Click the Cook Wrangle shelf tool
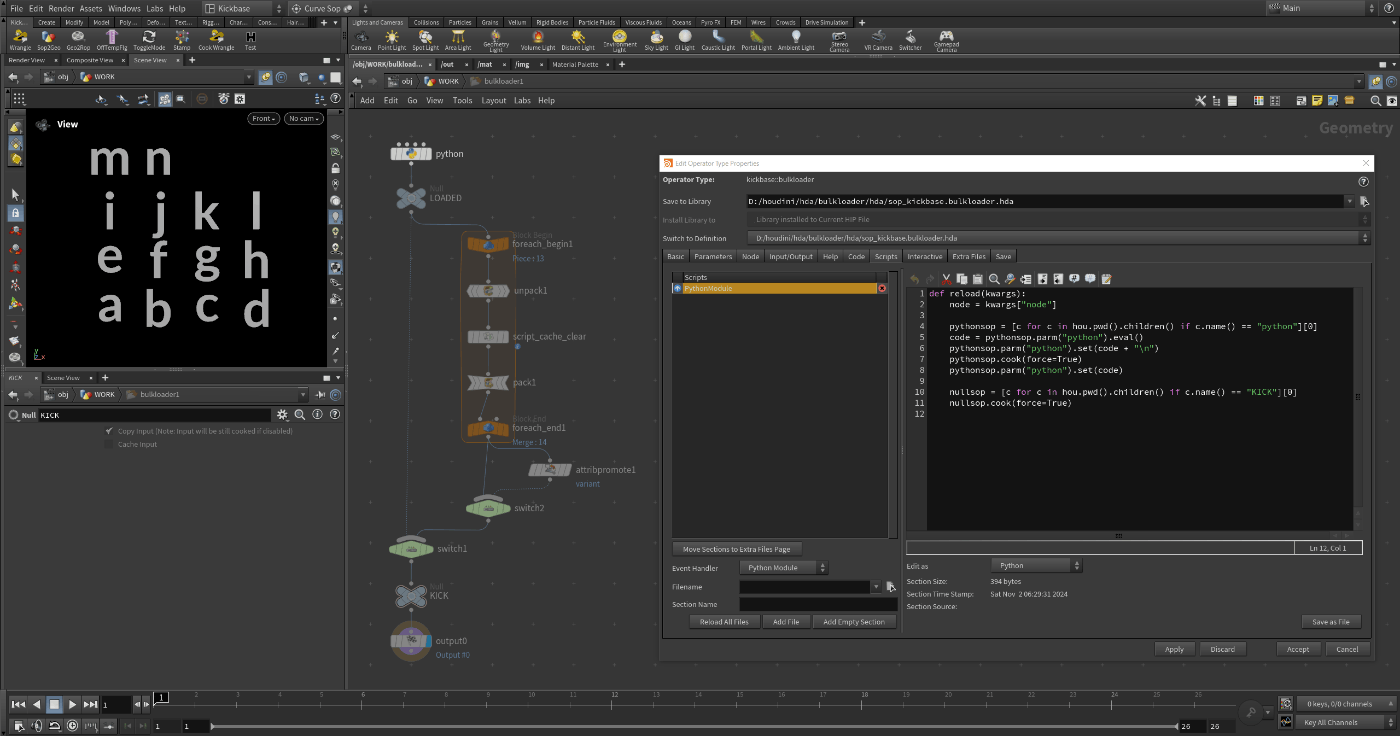This screenshot has width=1400, height=736. (217, 40)
